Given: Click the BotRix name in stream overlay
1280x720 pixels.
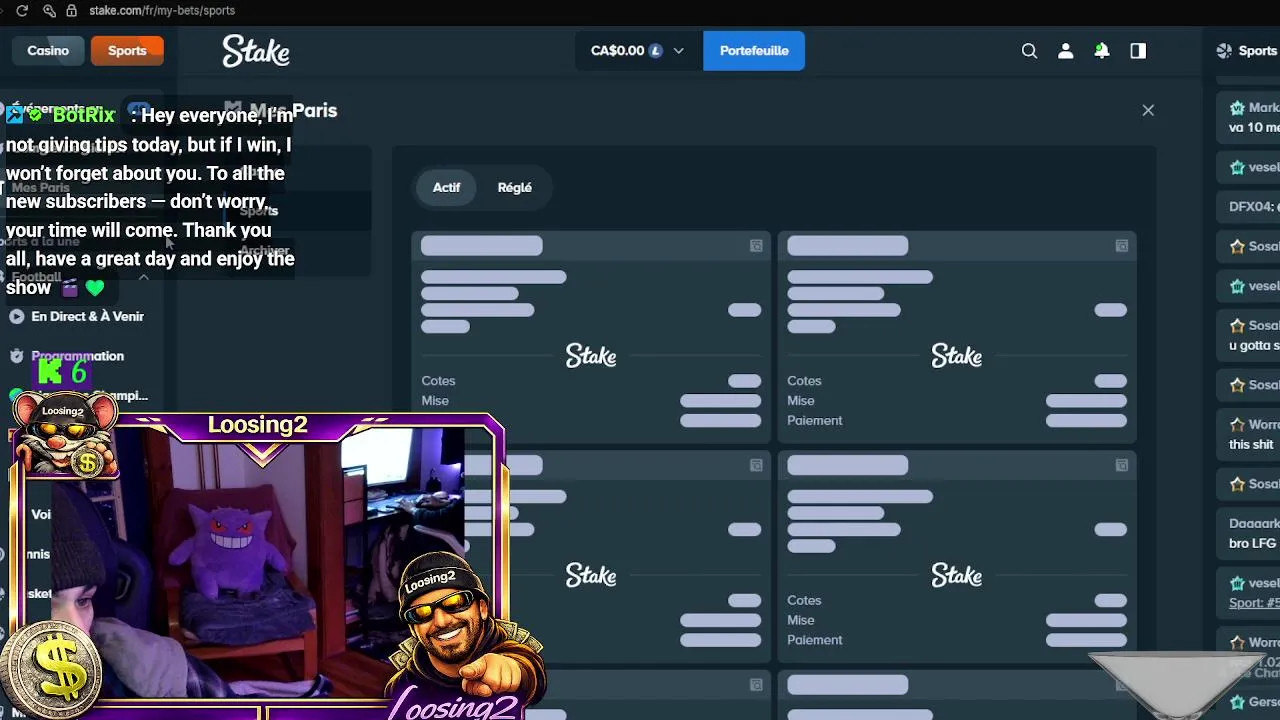Looking at the screenshot, I should point(84,115).
